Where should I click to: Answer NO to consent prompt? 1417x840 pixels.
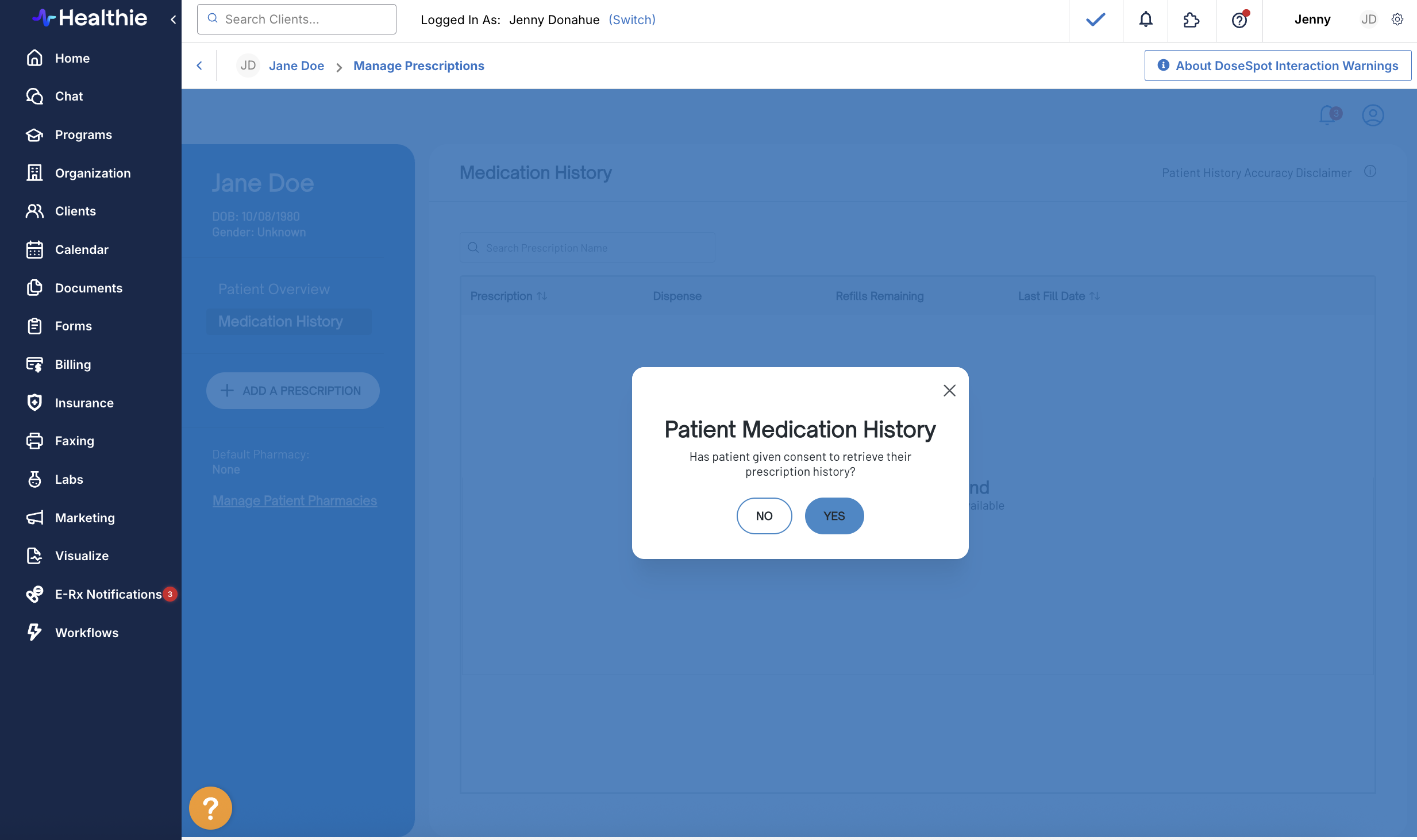764,516
